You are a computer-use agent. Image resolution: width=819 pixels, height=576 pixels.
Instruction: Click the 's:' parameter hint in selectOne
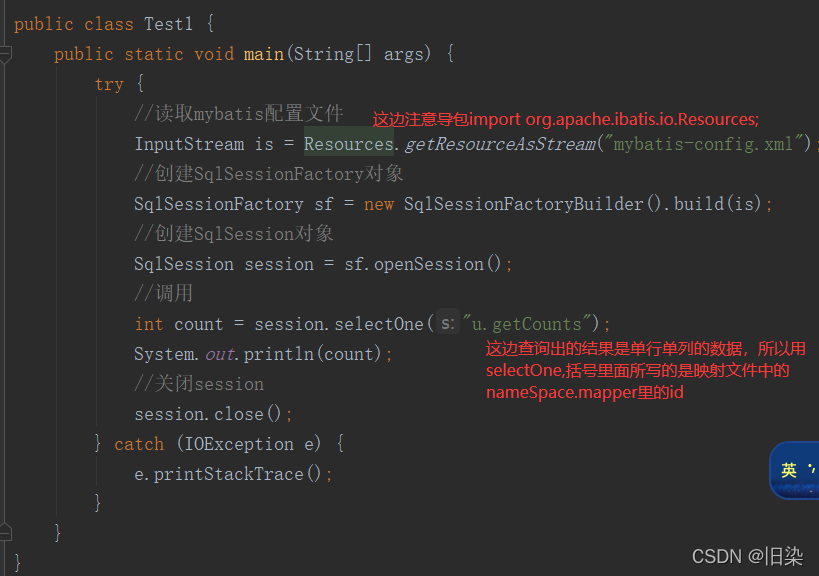click(x=448, y=324)
